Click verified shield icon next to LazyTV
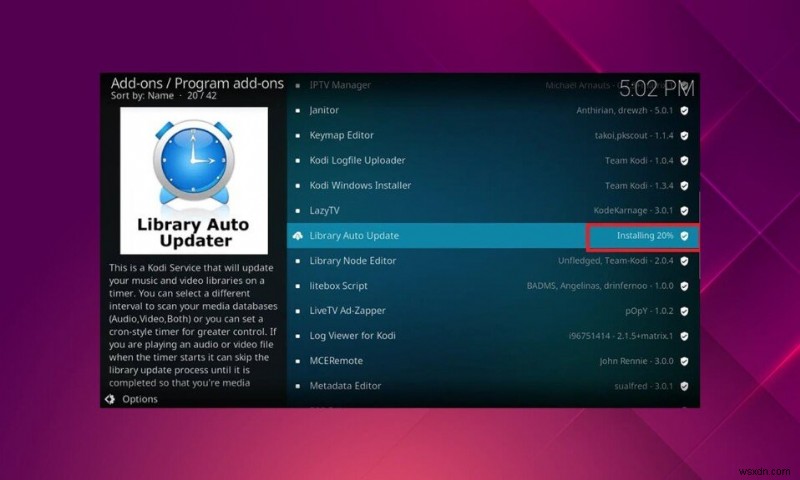The height and width of the screenshot is (480, 800). pyautogui.click(x=684, y=210)
